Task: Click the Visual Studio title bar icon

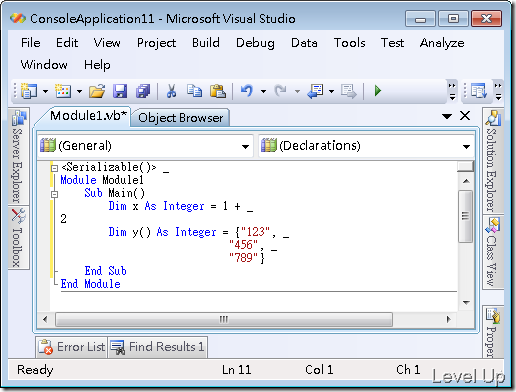Action: coord(18,18)
